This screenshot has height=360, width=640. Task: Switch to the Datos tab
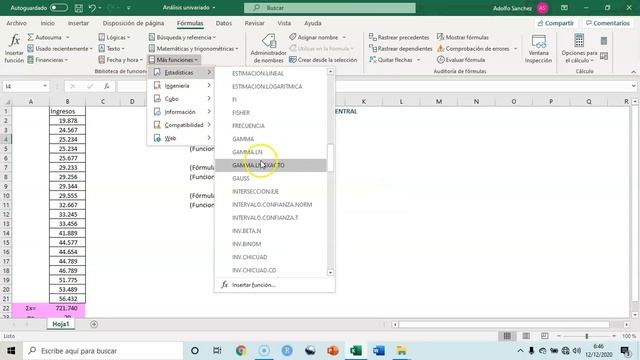[224, 23]
